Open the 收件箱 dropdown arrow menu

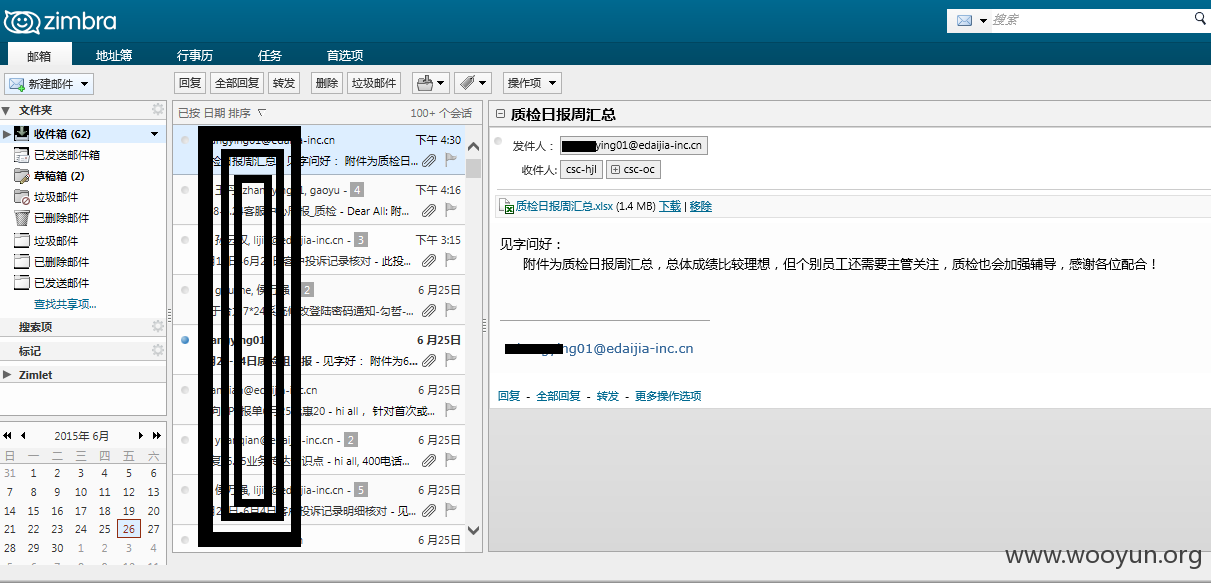point(154,133)
